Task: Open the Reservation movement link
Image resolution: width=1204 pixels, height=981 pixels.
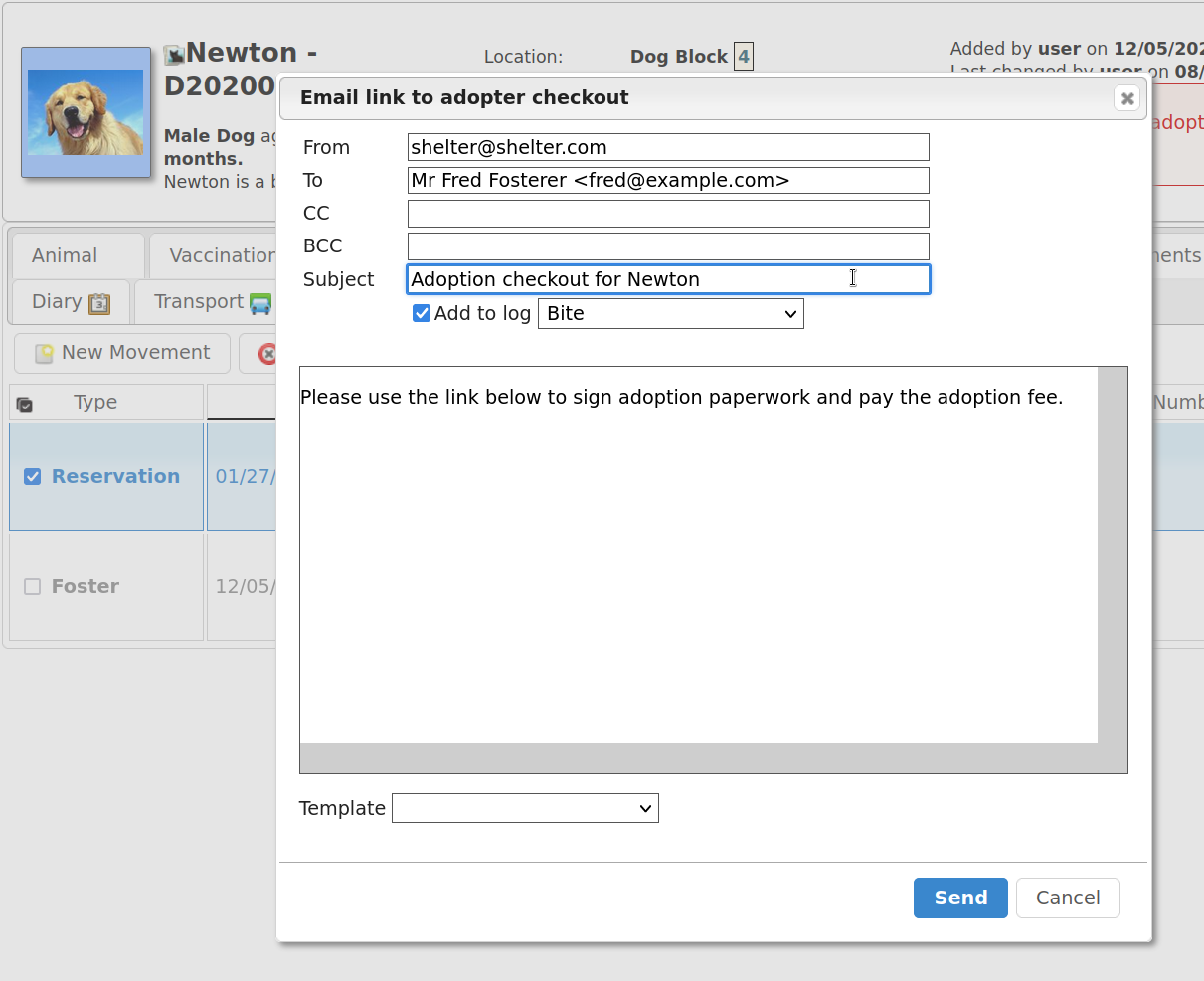Action: (x=115, y=476)
